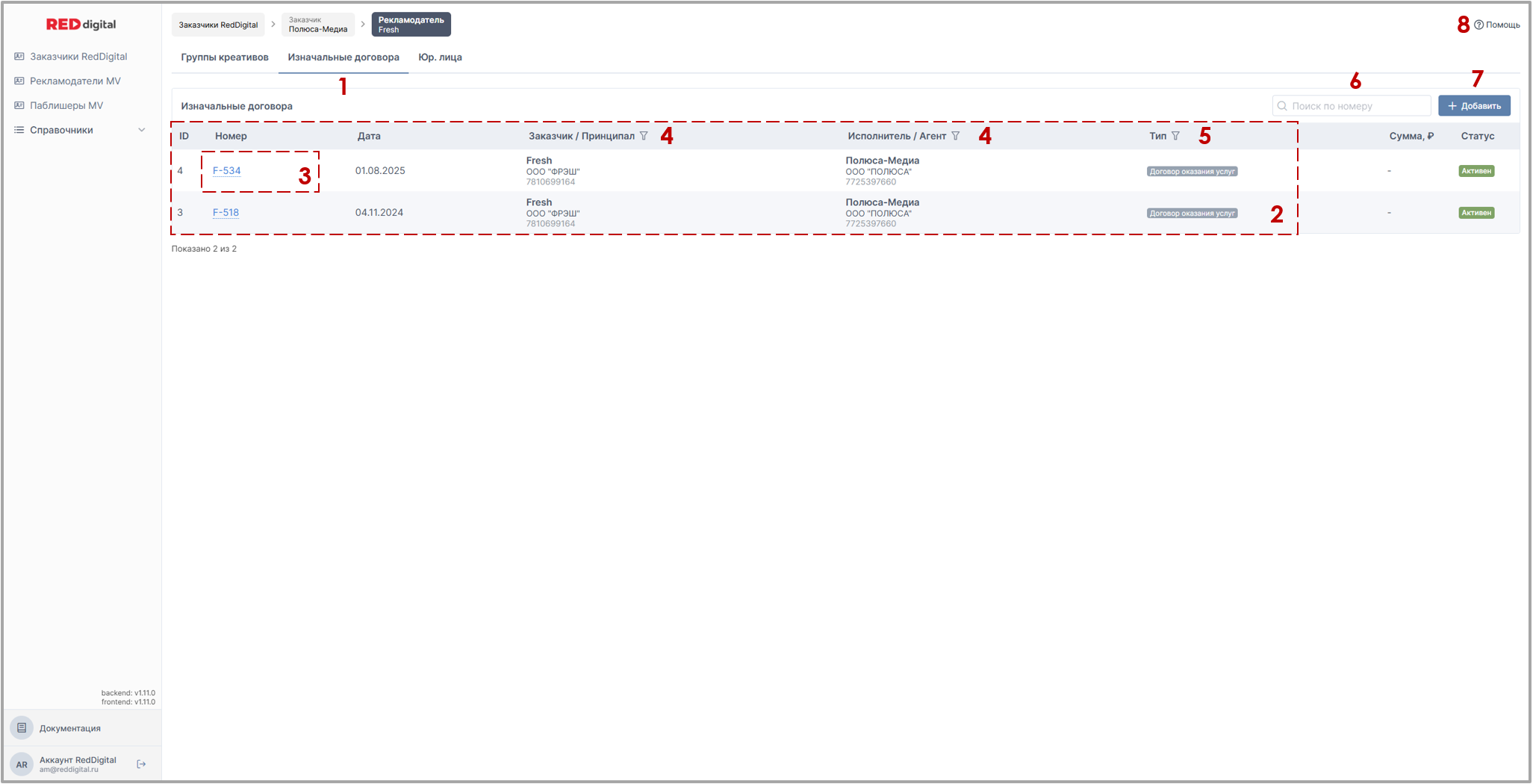Open Документация via its document icon
The height and width of the screenshot is (784, 1533).
(22, 728)
